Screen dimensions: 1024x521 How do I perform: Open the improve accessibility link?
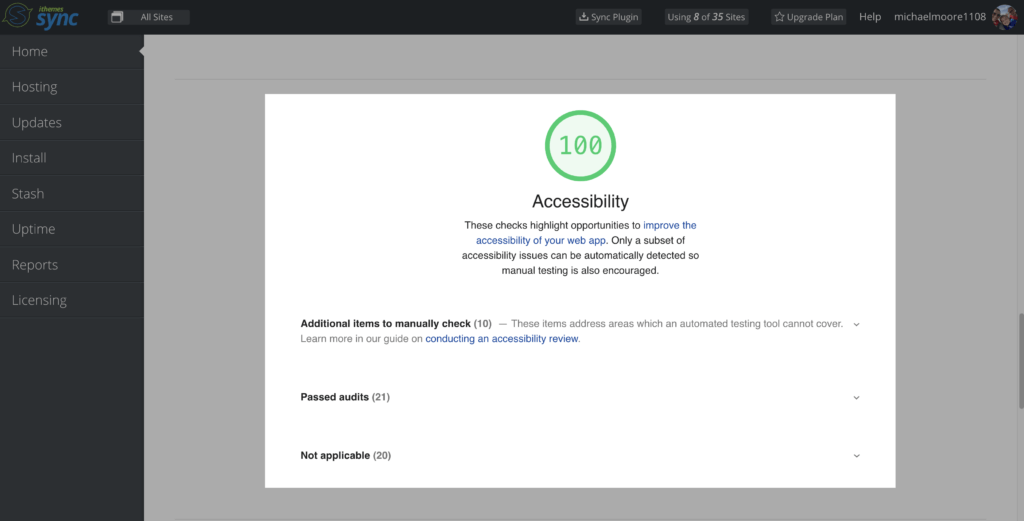click(586, 232)
